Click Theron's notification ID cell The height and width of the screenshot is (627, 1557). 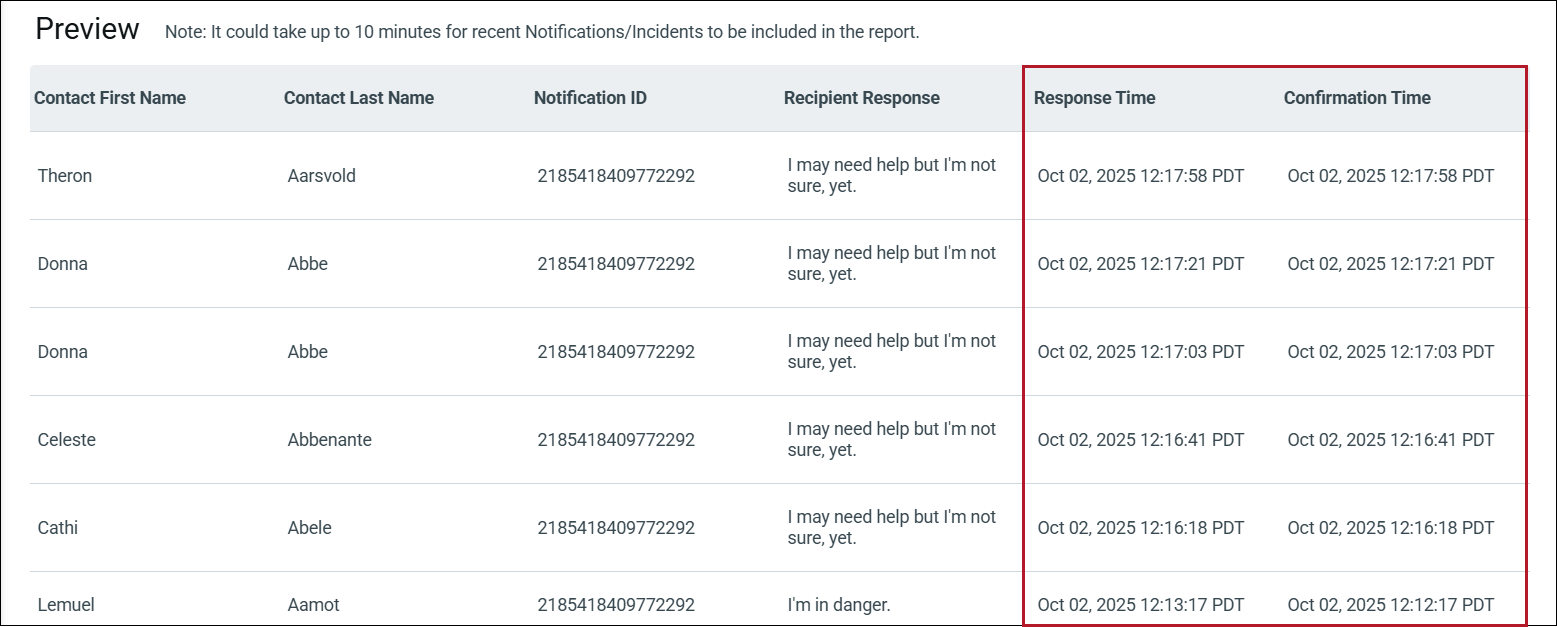616,176
